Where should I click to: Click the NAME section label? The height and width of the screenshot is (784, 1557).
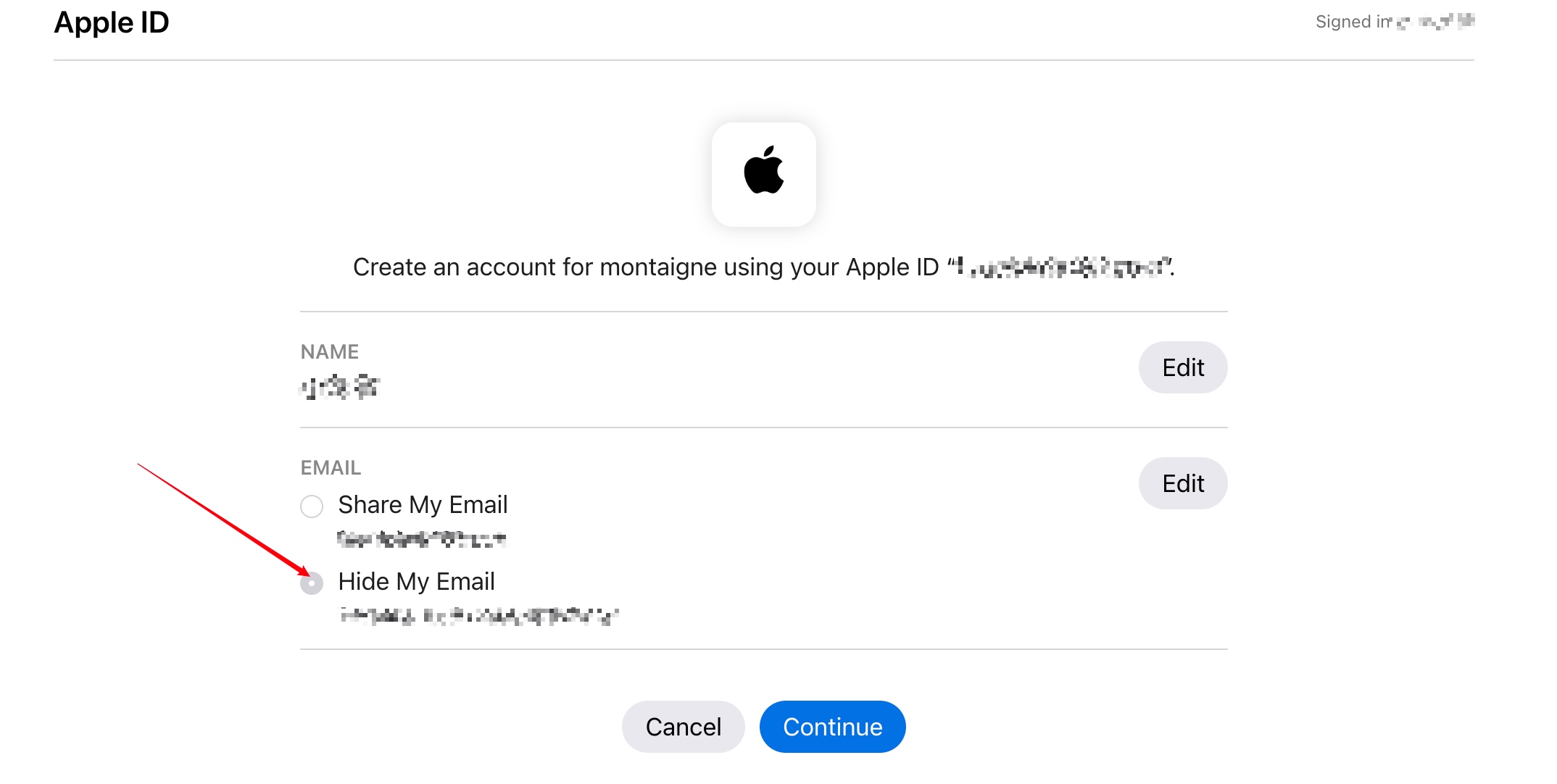click(330, 351)
